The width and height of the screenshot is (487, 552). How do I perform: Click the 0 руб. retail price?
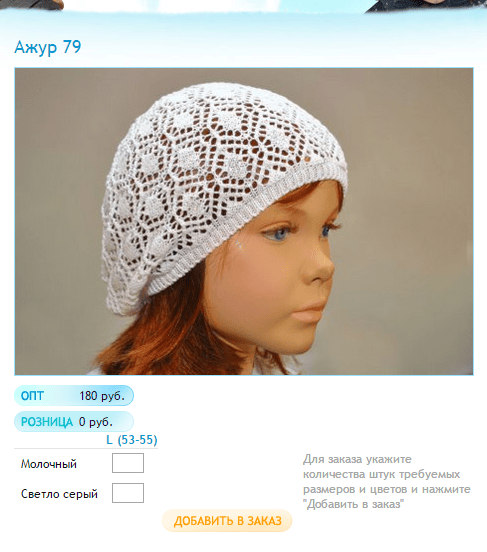point(95,422)
